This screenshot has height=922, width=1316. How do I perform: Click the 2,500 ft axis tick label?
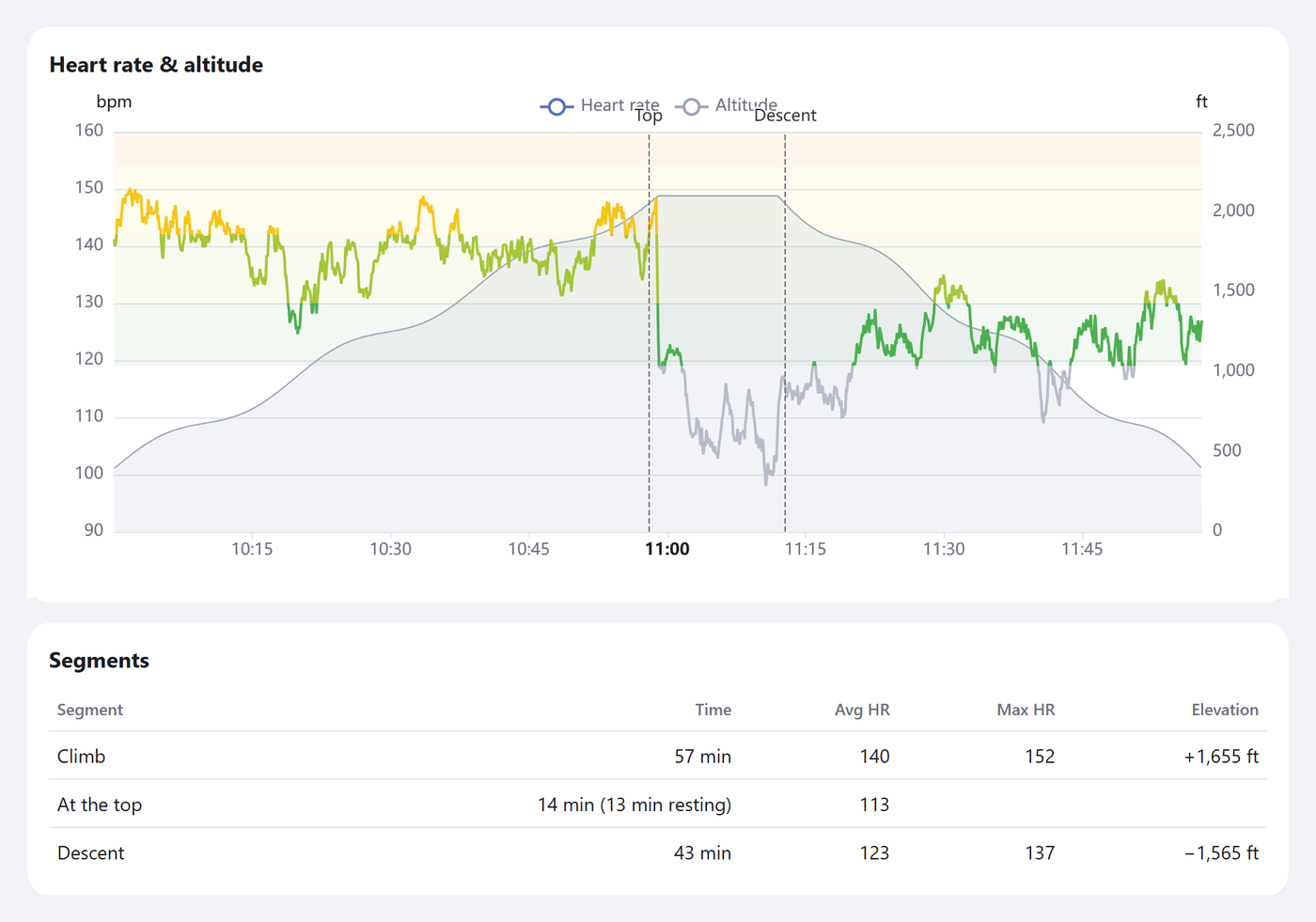coord(1233,131)
